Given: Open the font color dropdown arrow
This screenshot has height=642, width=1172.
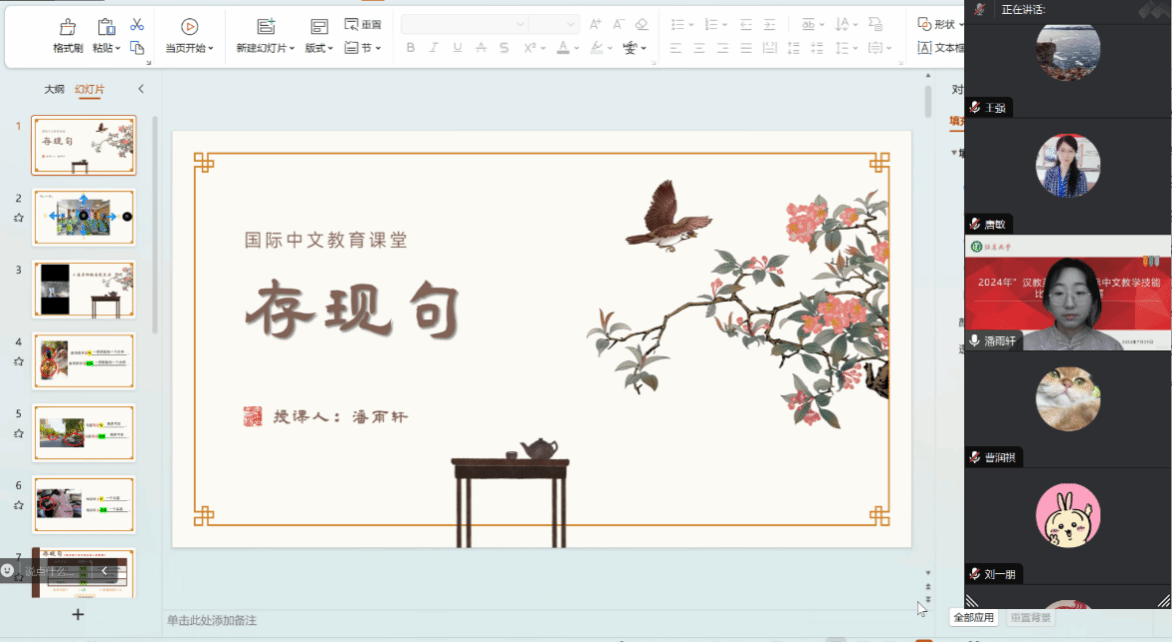Looking at the screenshot, I should pos(577,47).
